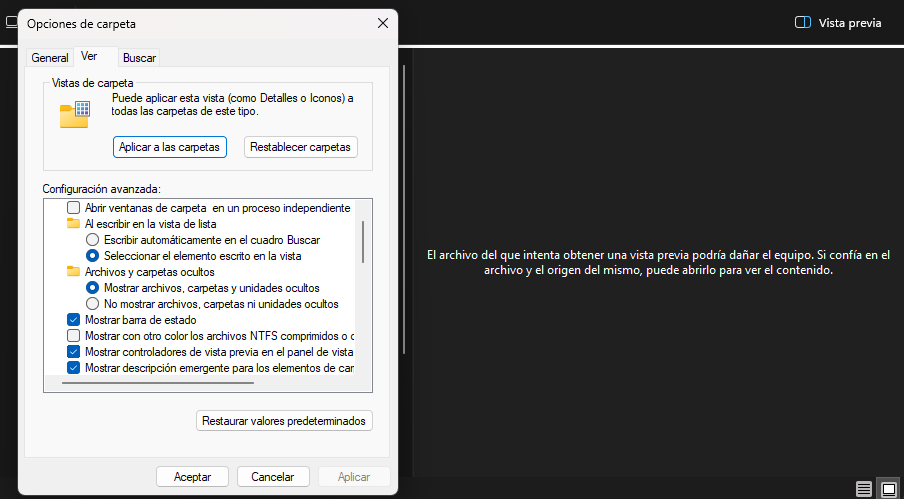904x499 pixels.
Task: Click folder icon beside Al escribir en la vista de lista
Action: pos(73,224)
